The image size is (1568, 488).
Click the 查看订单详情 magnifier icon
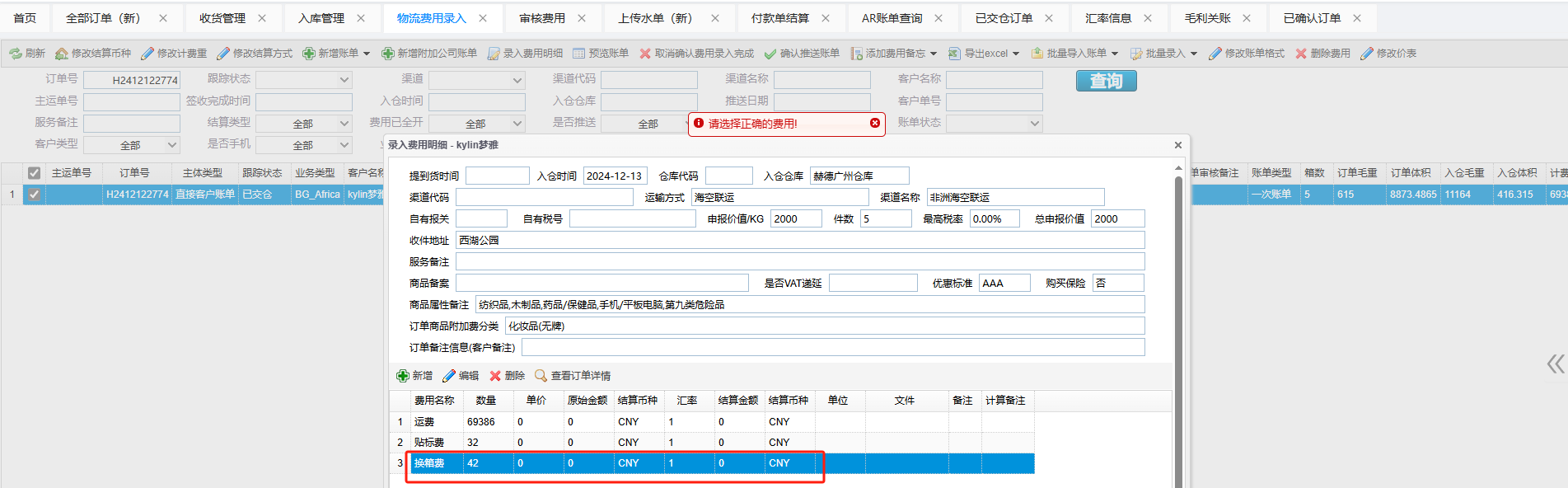point(541,376)
